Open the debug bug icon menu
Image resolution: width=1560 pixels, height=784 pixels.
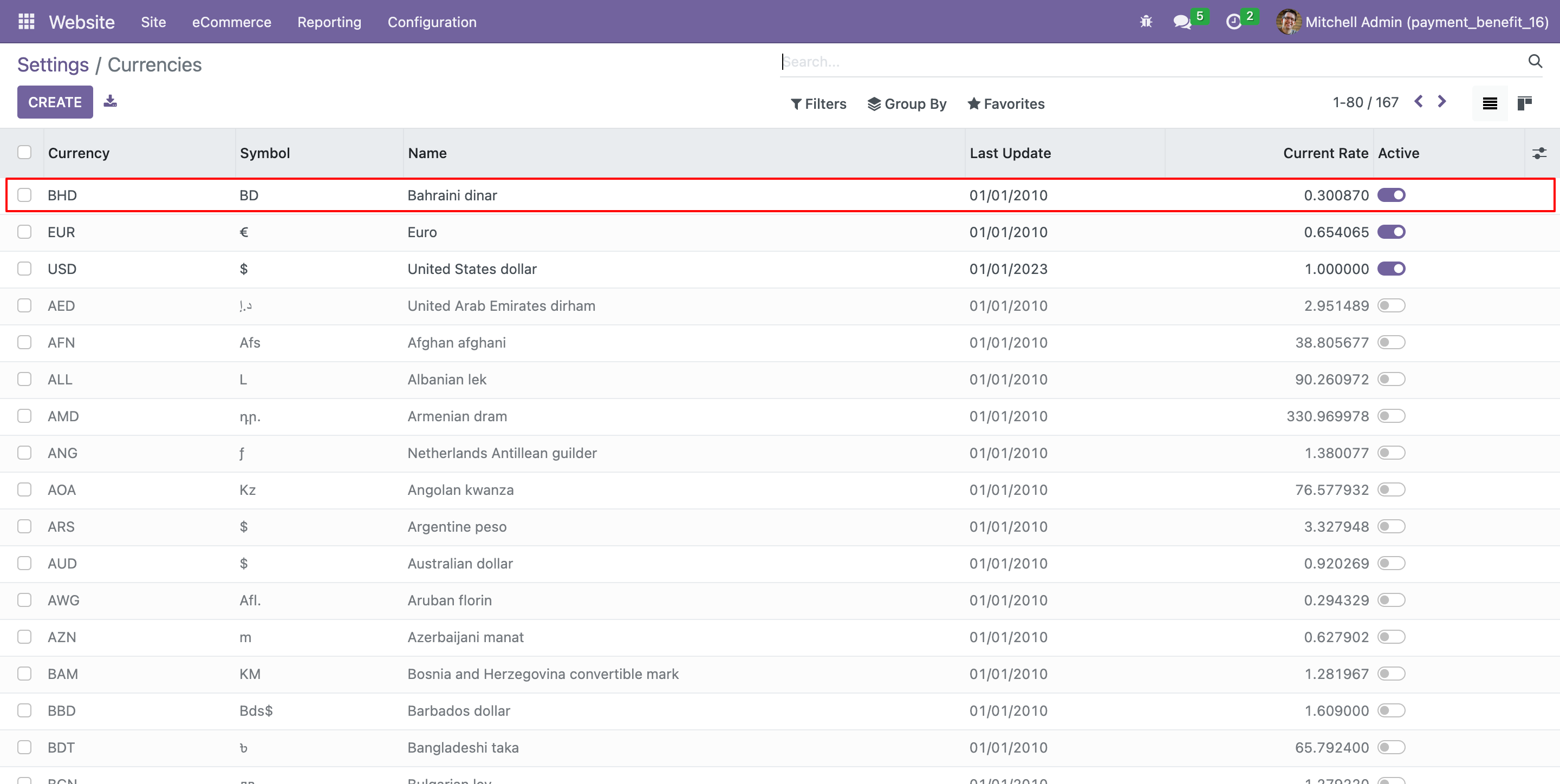[1146, 22]
